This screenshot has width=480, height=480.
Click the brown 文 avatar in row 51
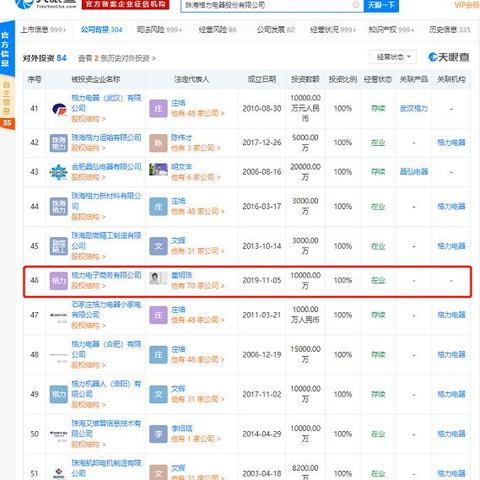point(158,473)
